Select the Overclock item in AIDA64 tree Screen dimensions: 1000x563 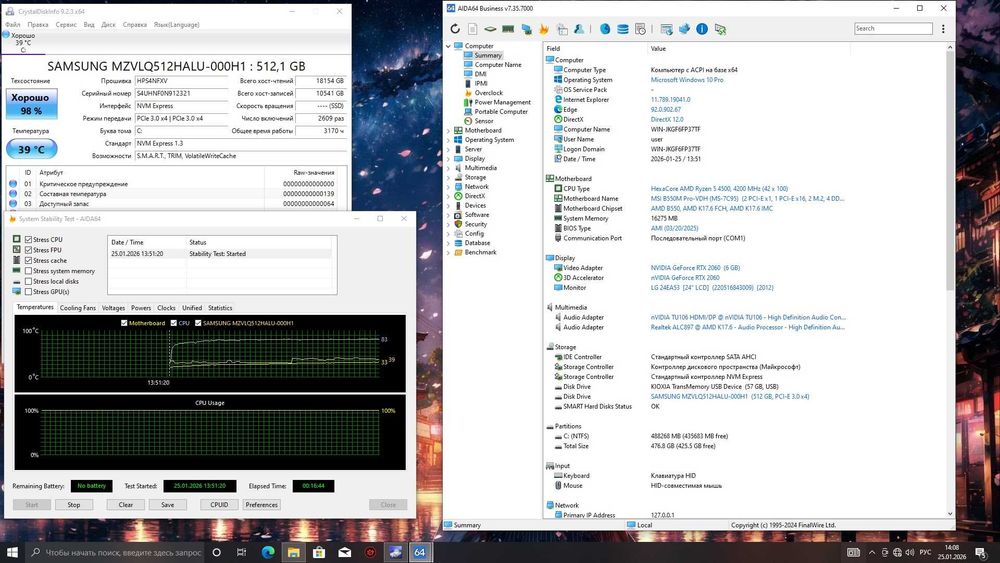[x=489, y=93]
